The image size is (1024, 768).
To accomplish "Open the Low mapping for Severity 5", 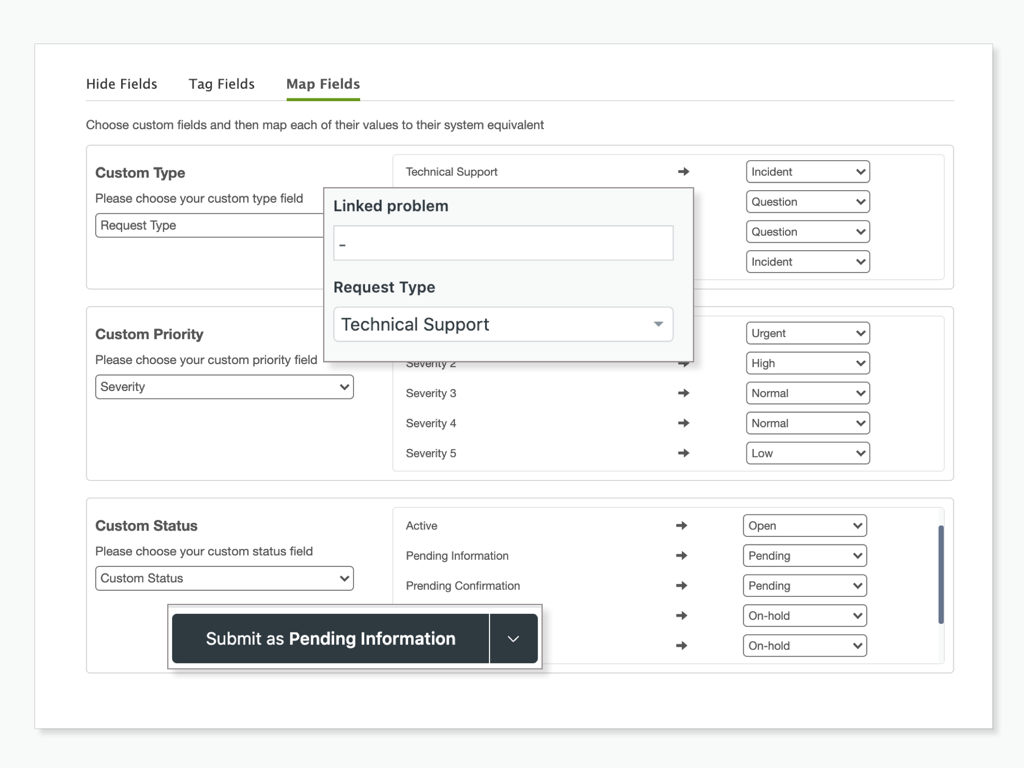I will click(x=807, y=453).
